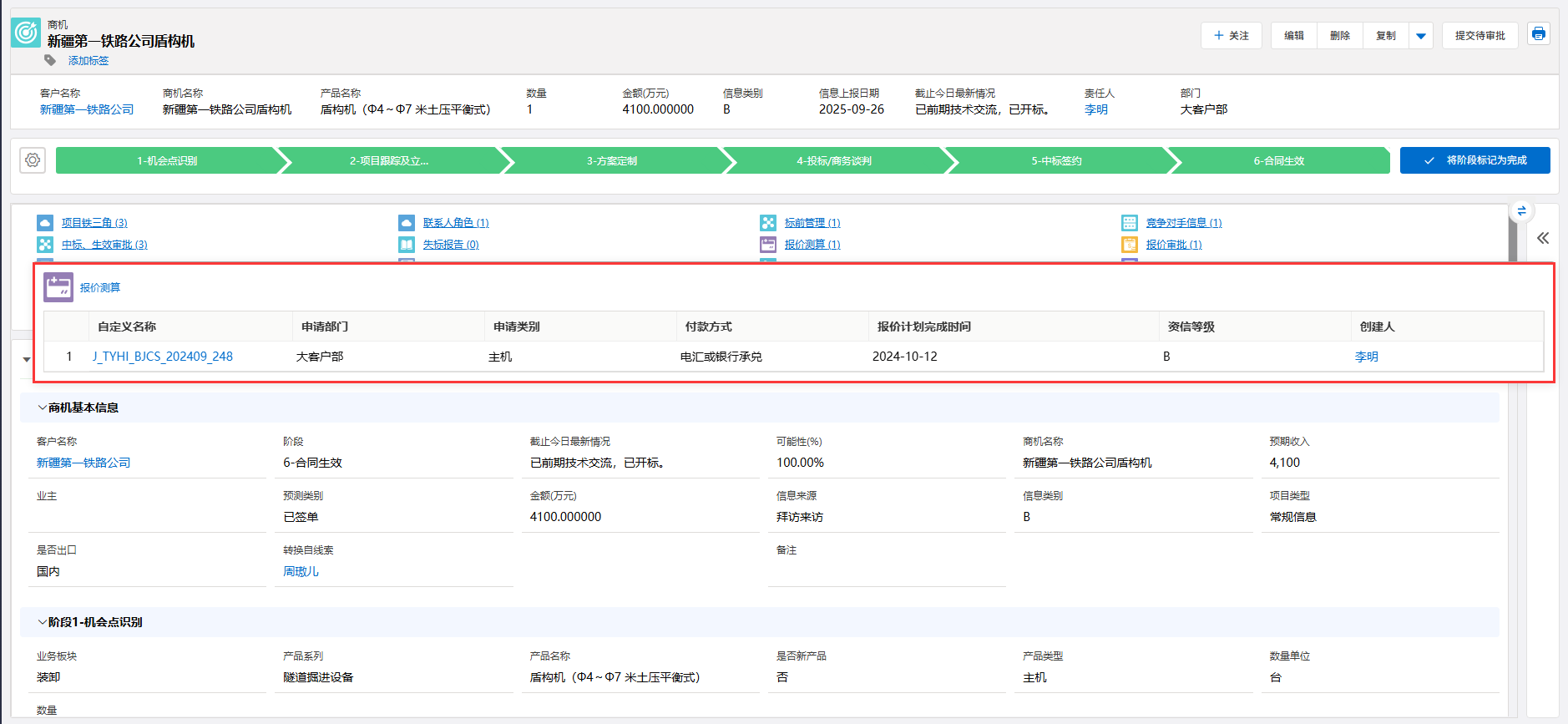The height and width of the screenshot is (724, 1568).
Task: Click the 报价审批 related list icon
Action: (x=1130, y=245)
